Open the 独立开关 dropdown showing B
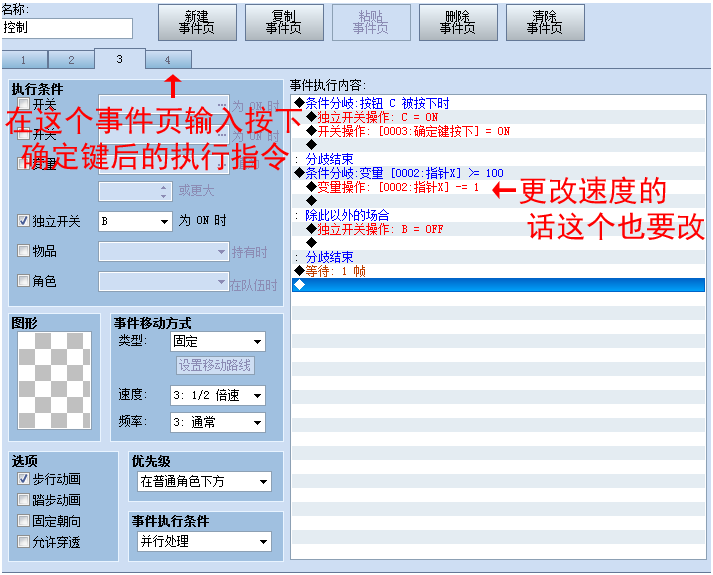The image size is (713, 575). click(x=136, y=221)
